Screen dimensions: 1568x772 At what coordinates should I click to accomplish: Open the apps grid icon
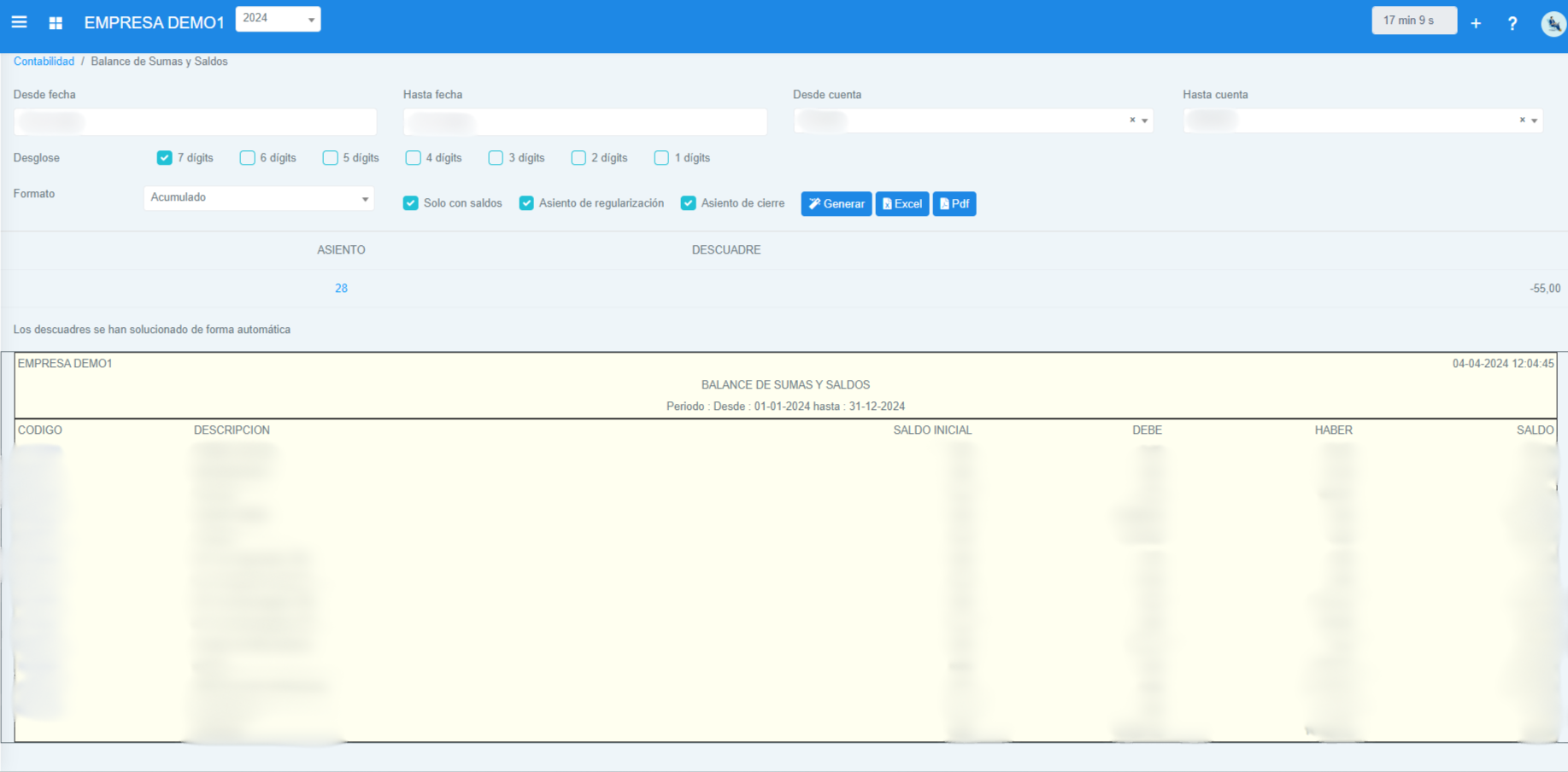[56, 23]
